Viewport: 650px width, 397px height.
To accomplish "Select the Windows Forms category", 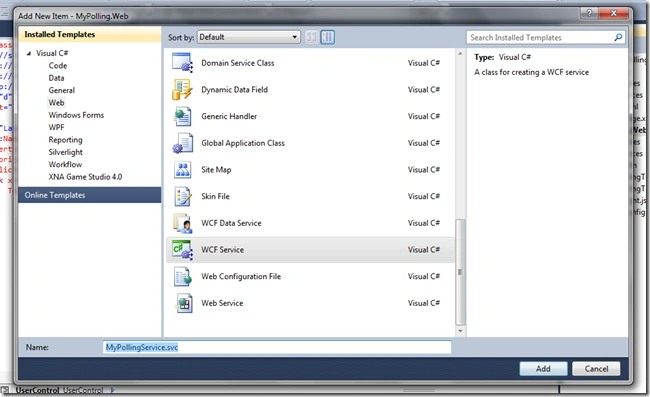I will tap(76, 115).
